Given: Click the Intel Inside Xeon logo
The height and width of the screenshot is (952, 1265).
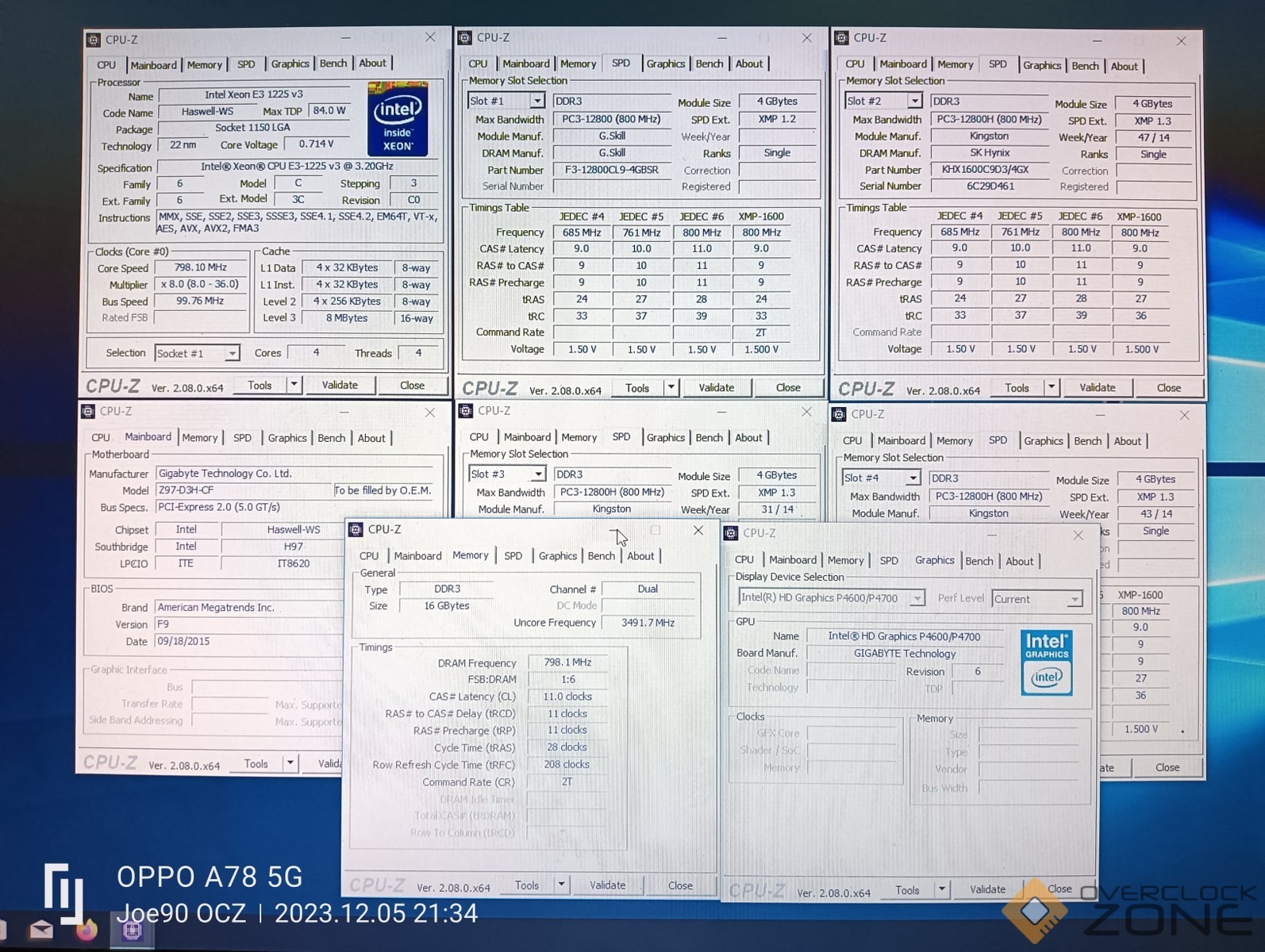Looking at the screenshot, I should coord(398,119).
